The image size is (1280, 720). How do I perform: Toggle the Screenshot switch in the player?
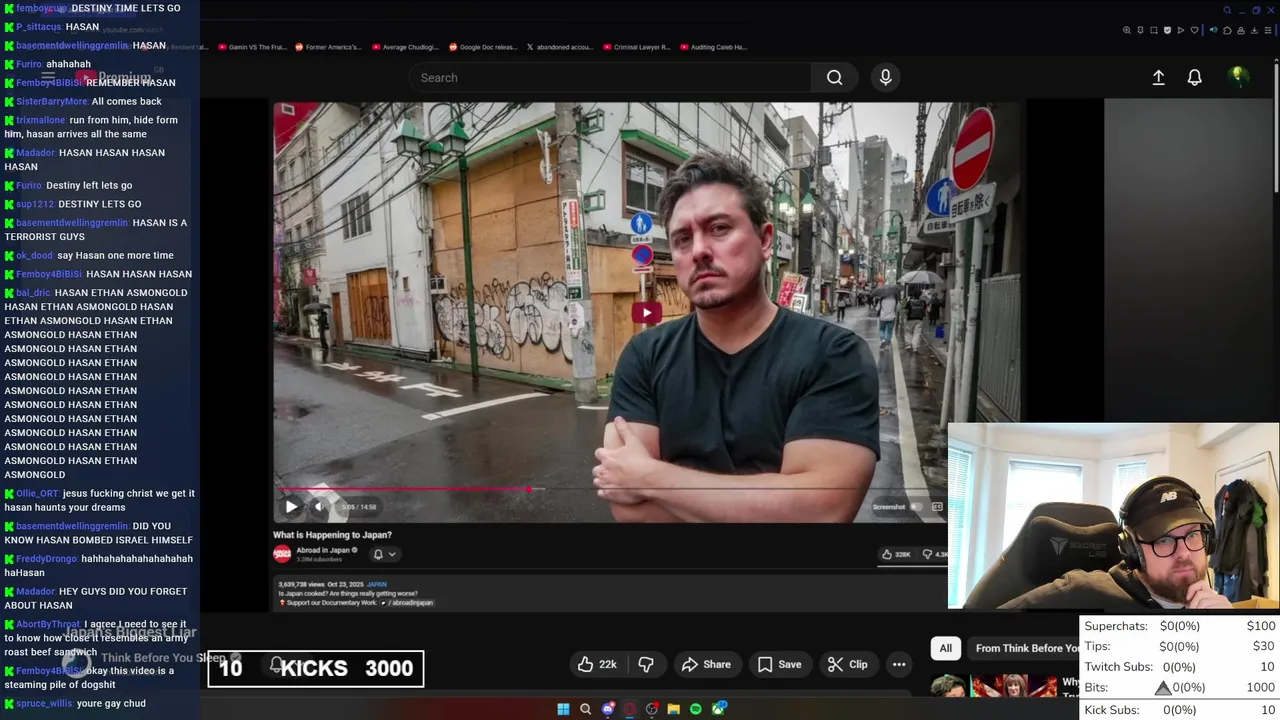coord(914,507)
